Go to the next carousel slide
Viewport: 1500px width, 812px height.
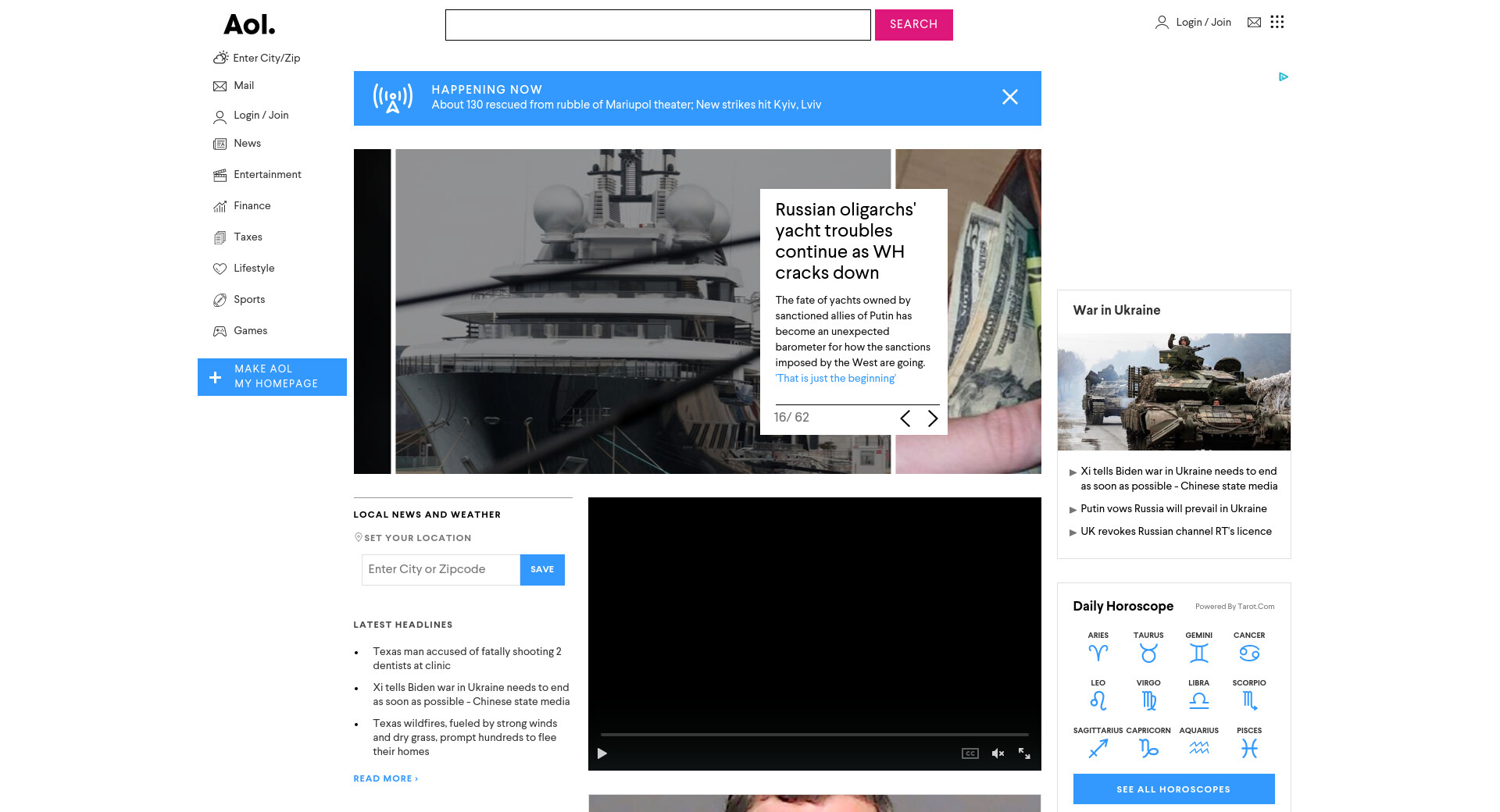(932, 418)
